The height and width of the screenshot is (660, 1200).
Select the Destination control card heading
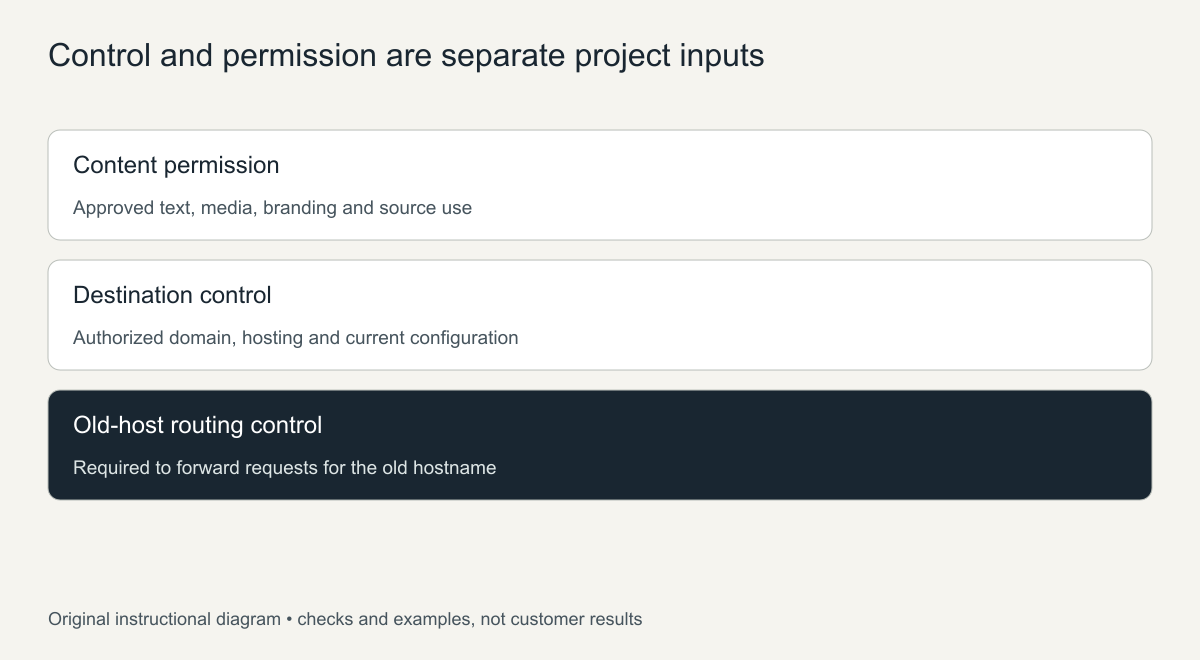click(x=172, y=295)
